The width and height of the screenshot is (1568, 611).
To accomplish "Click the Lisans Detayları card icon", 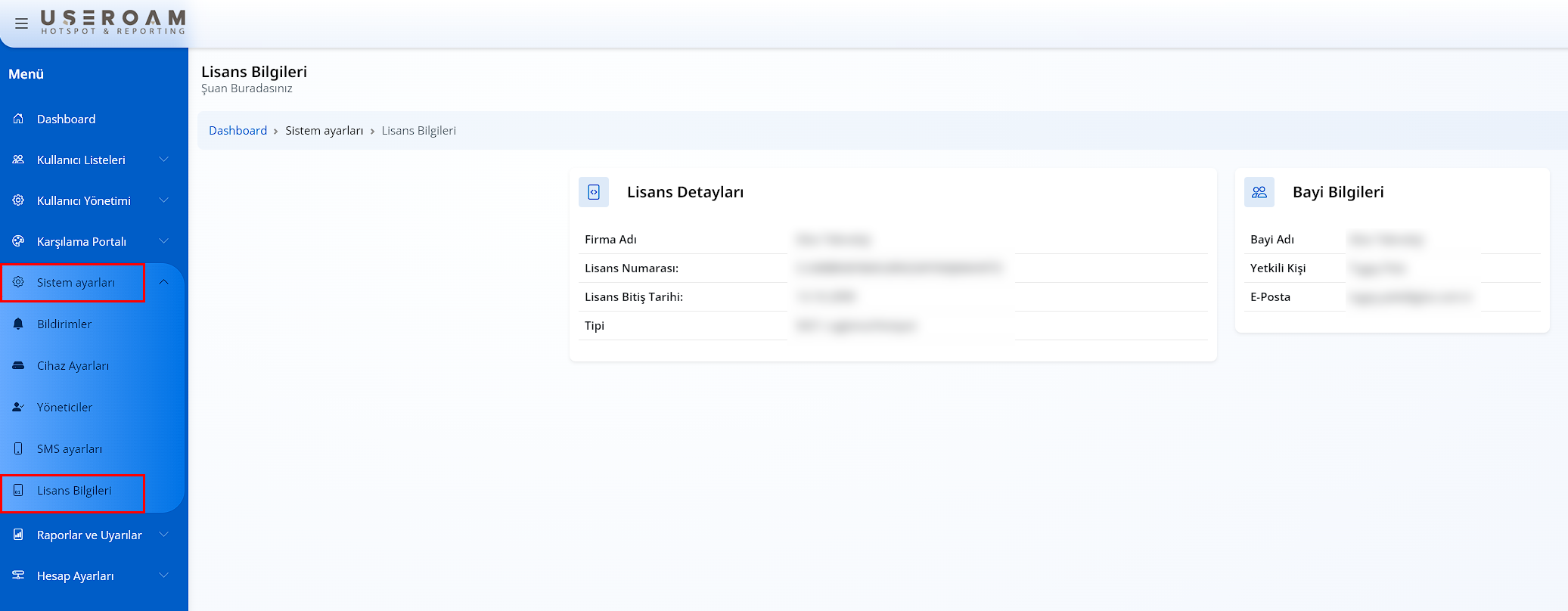I will 594,192.
